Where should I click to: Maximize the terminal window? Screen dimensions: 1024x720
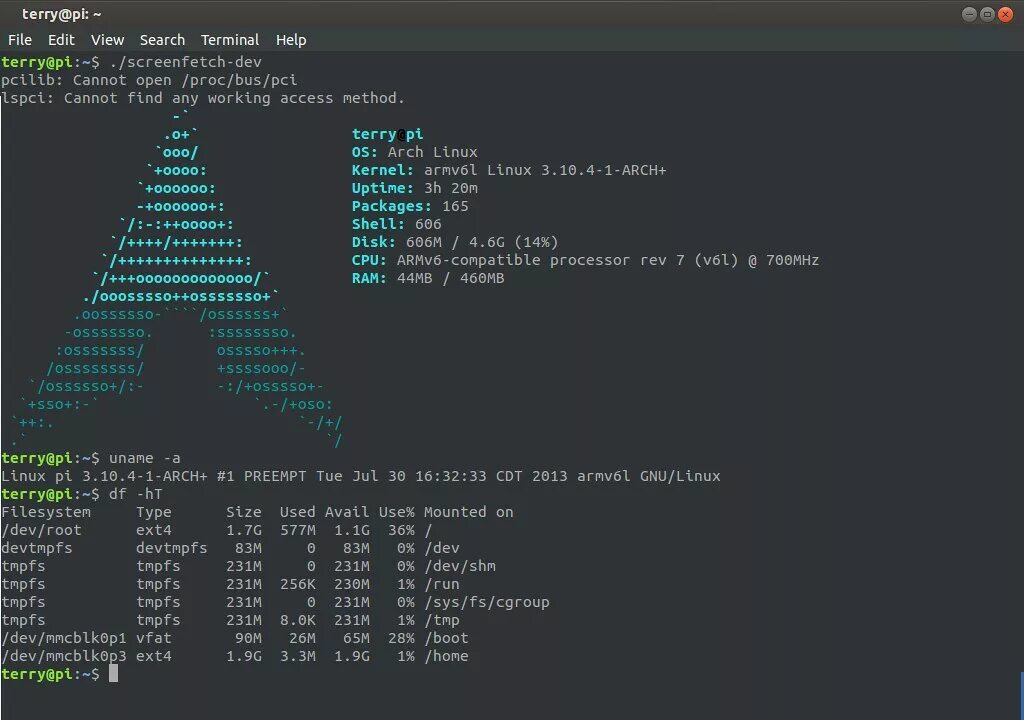987,14
